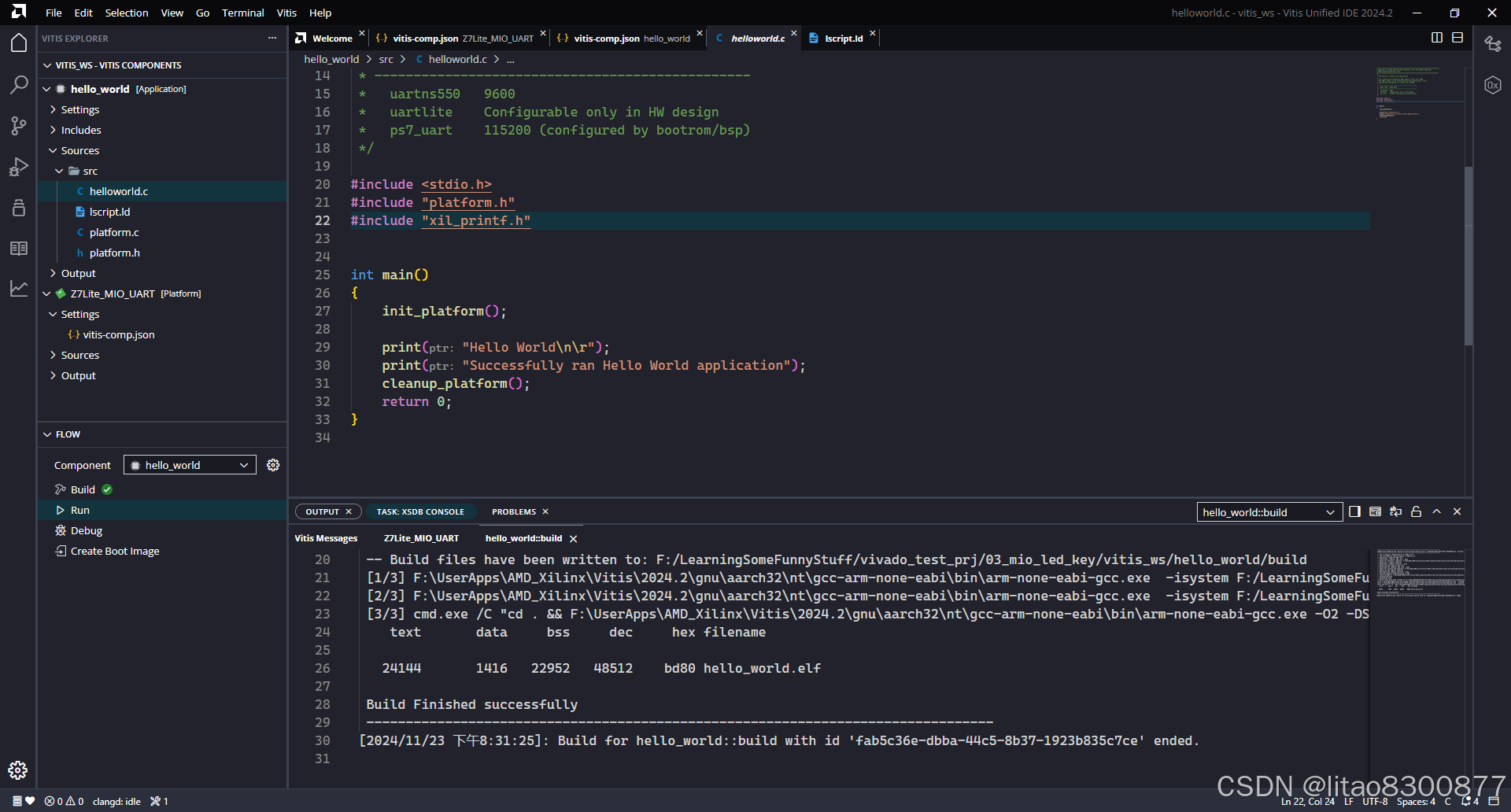Collapse the hello_world application tree node

point(47,89)
